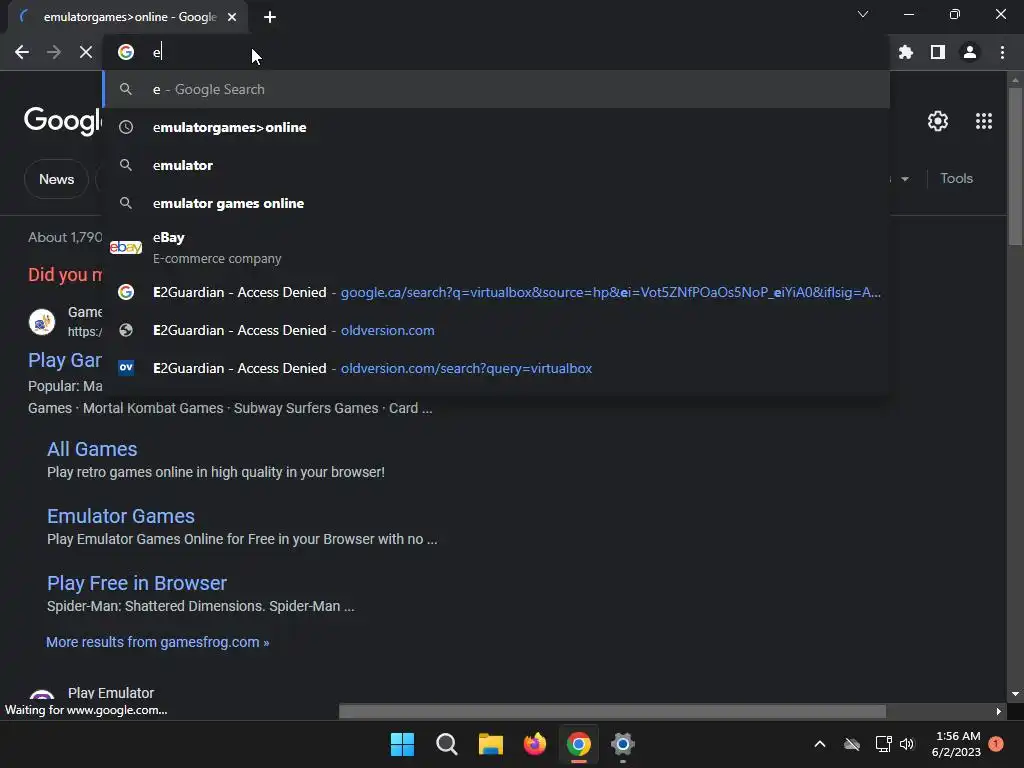This screenshot has height=768, width=1024.
Task: Click the cloud sync tray icon
Action: pos(852,744)
